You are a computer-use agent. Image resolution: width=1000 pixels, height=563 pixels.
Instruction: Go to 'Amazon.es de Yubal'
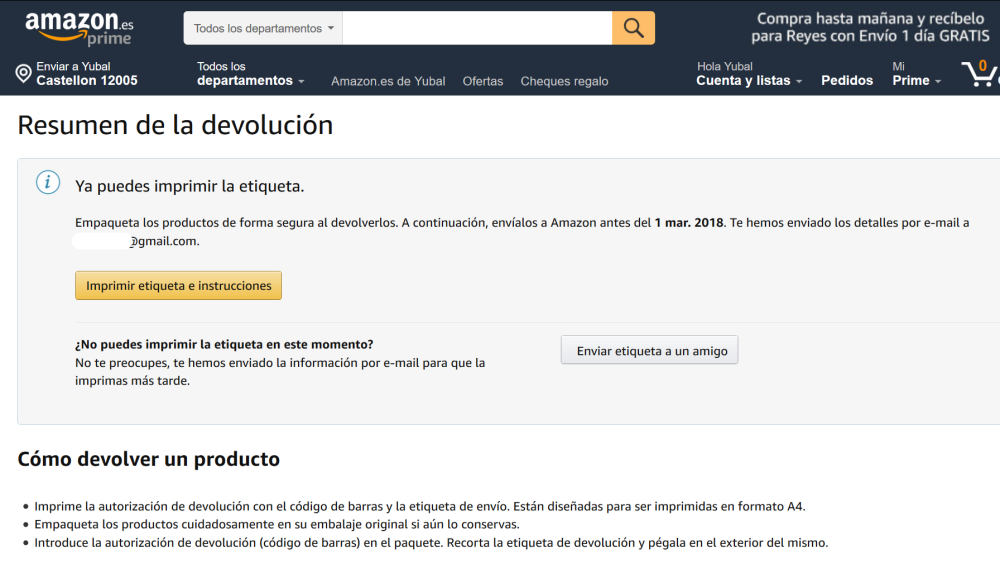pos(388,81)
